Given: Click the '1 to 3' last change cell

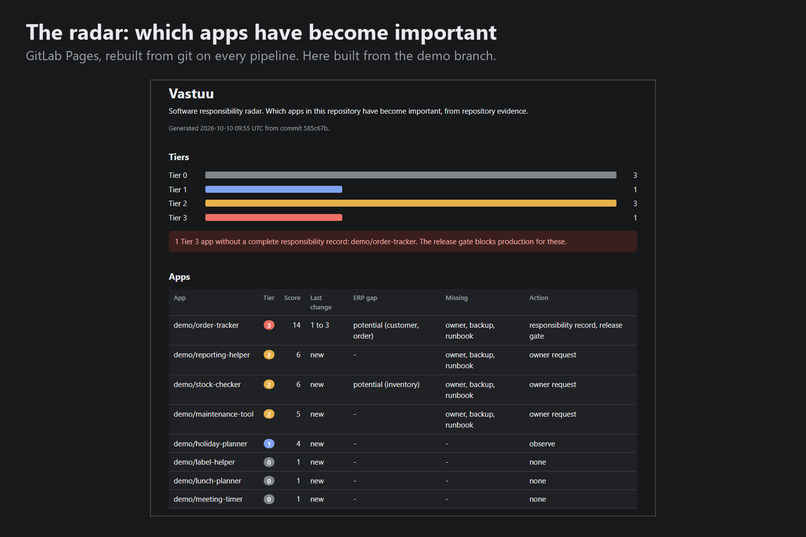Looking at the screenshot, I should (x=320, y=325).
